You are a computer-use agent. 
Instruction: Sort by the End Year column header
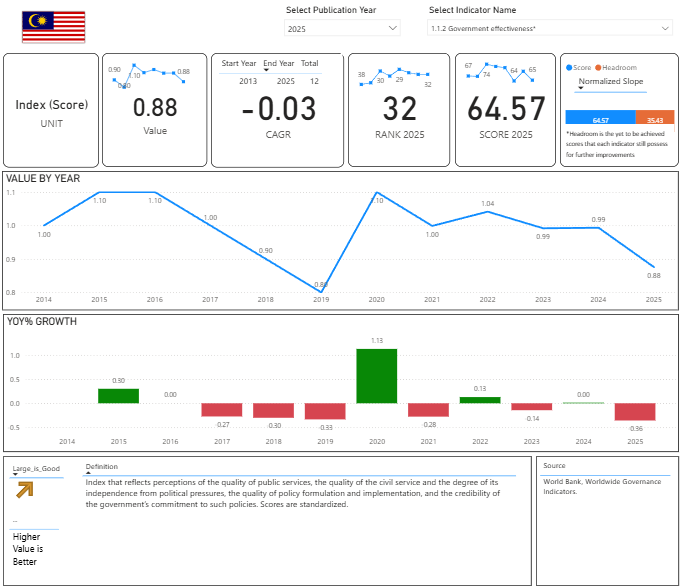[x=279, y=63]
